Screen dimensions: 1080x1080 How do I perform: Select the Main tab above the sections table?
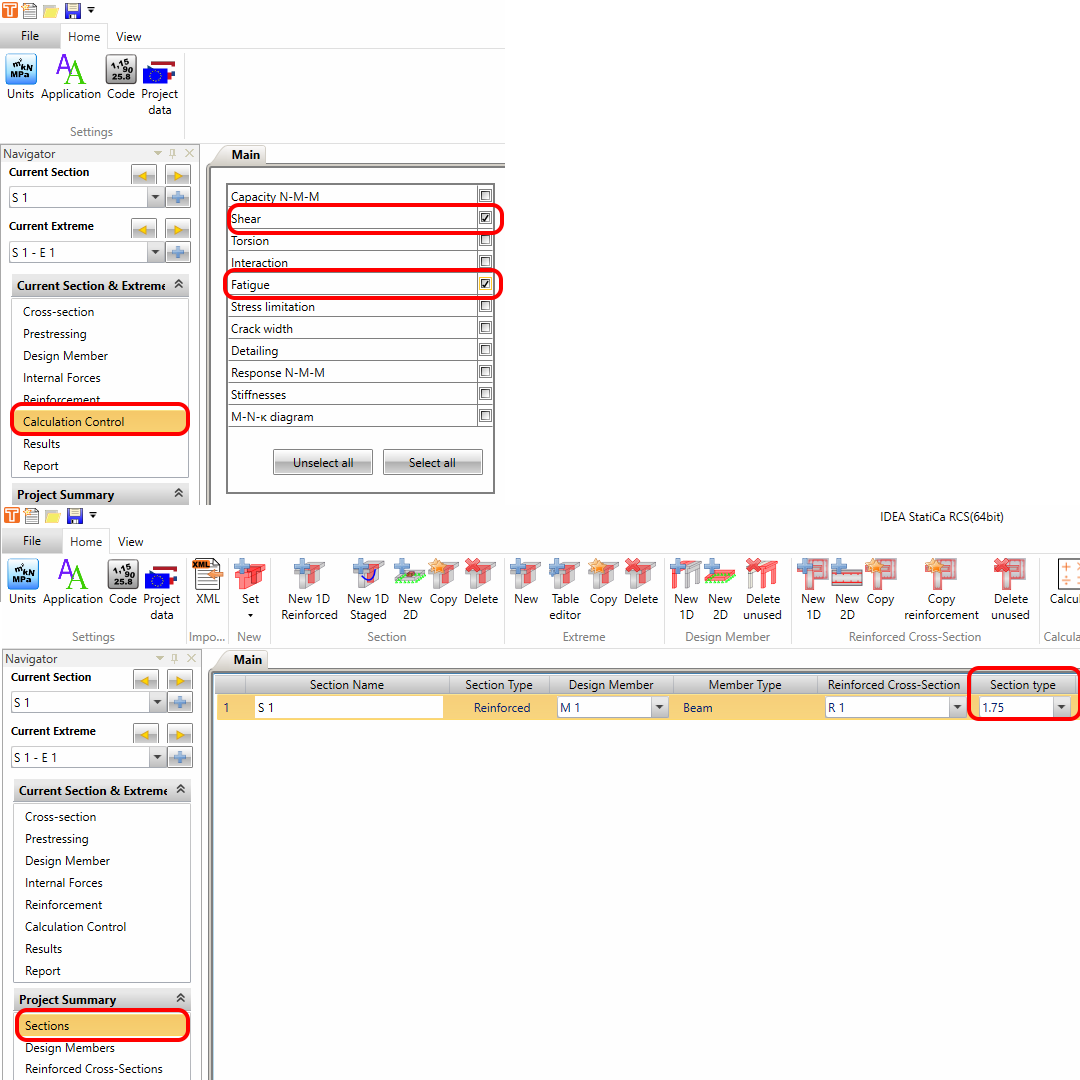tap(247, 660)
